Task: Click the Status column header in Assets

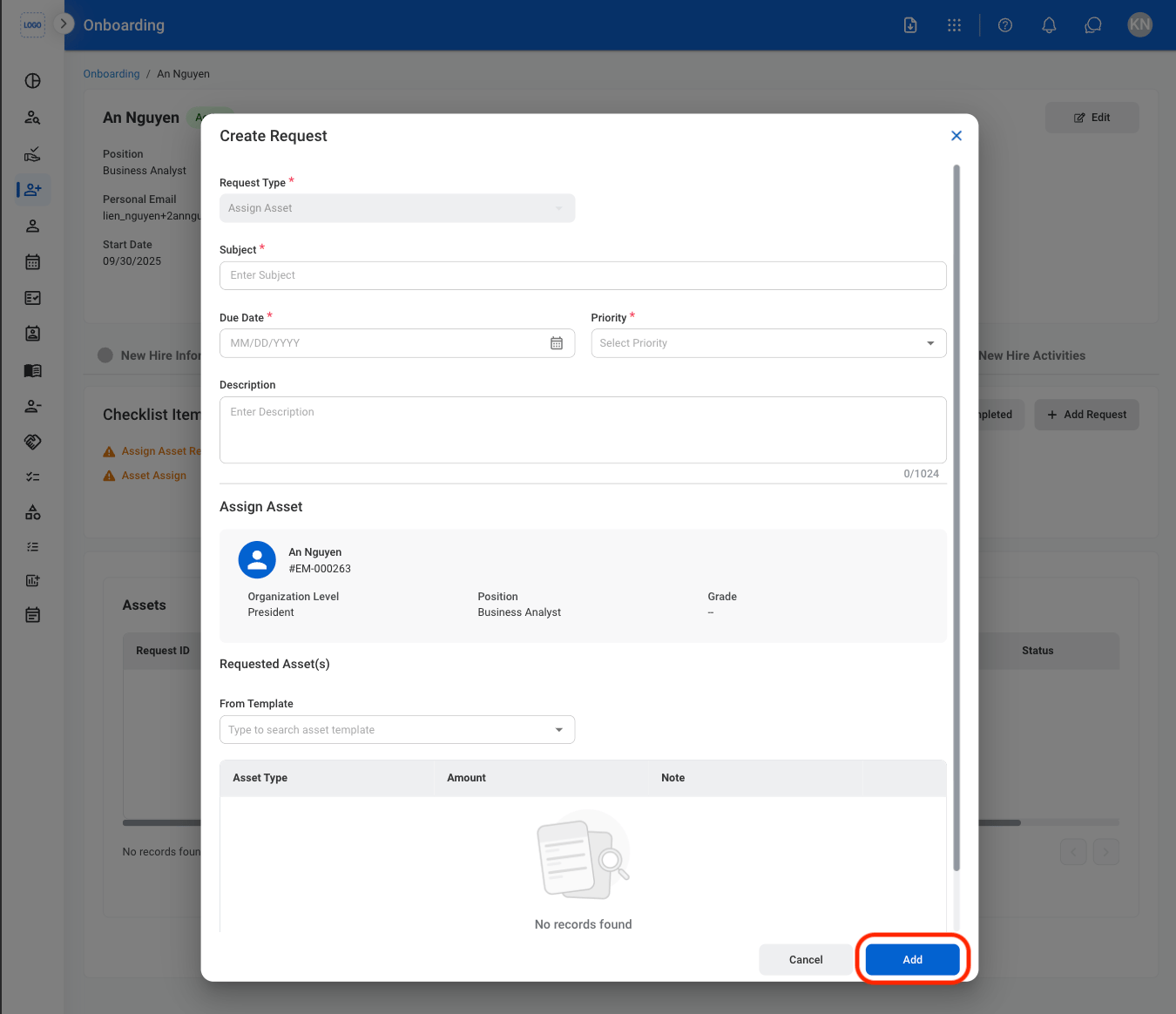Action: coord(1037,651)
